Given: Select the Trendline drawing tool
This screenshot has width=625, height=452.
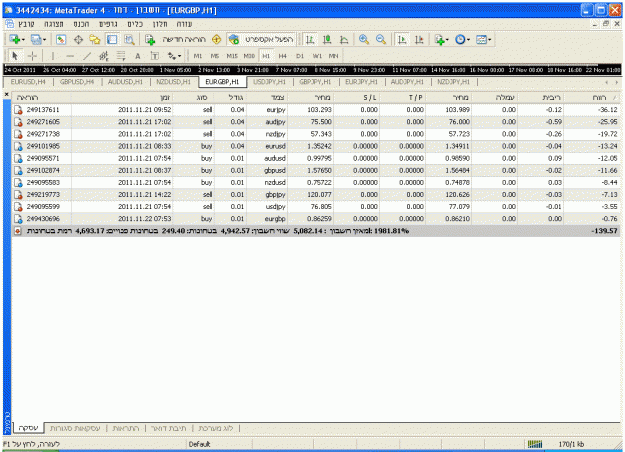Looking at the screenshot, I should coord(86,56).
